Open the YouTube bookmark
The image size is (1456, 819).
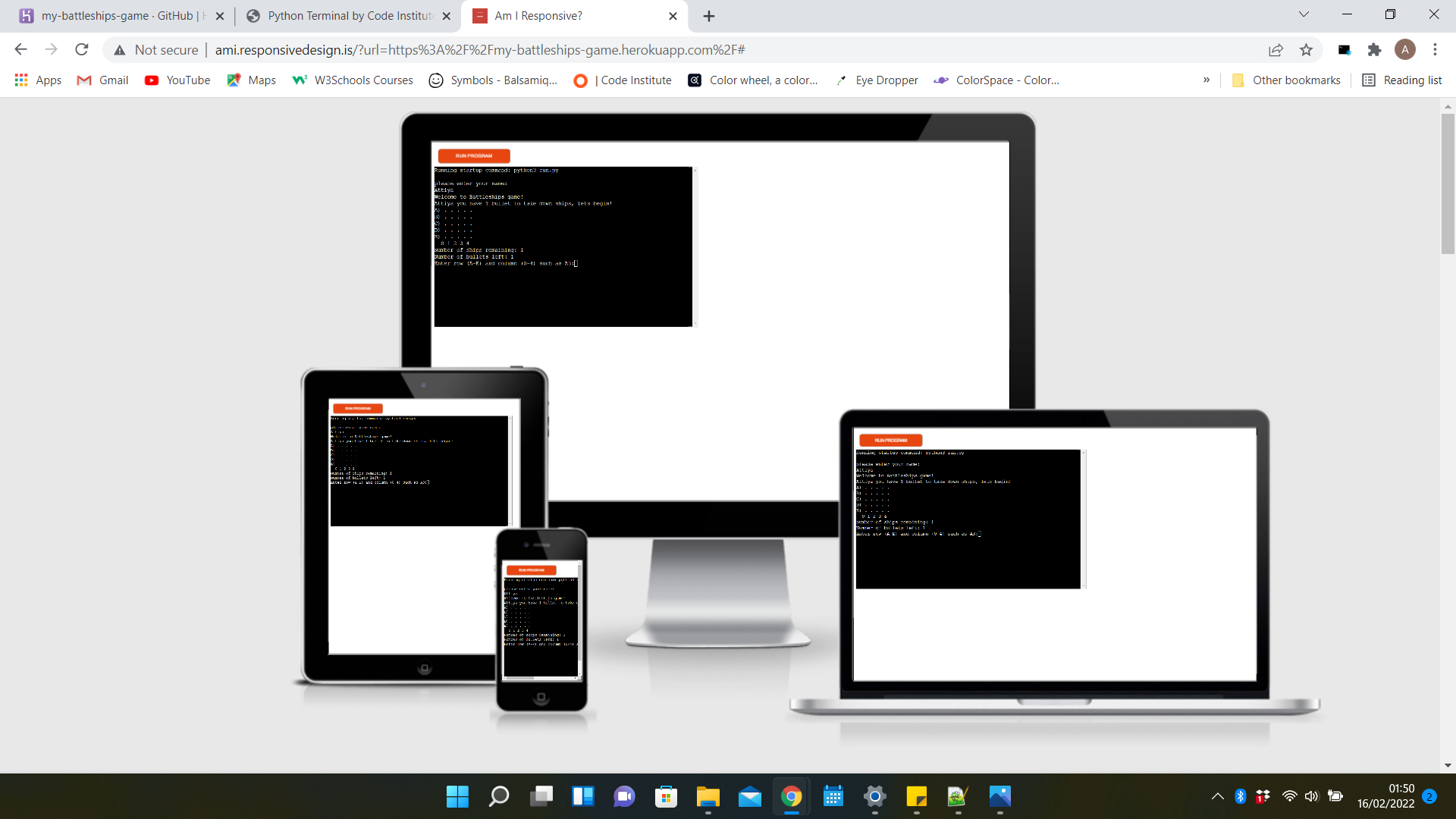coord(177,80)
